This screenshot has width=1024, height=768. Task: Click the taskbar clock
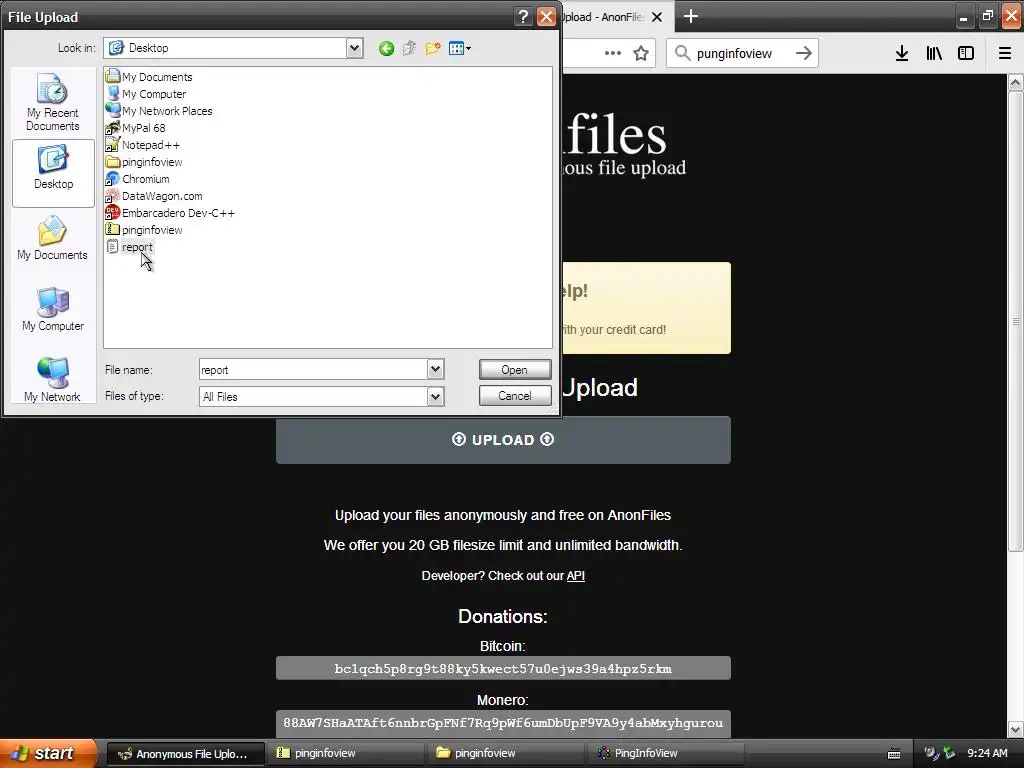pos(987,754)
